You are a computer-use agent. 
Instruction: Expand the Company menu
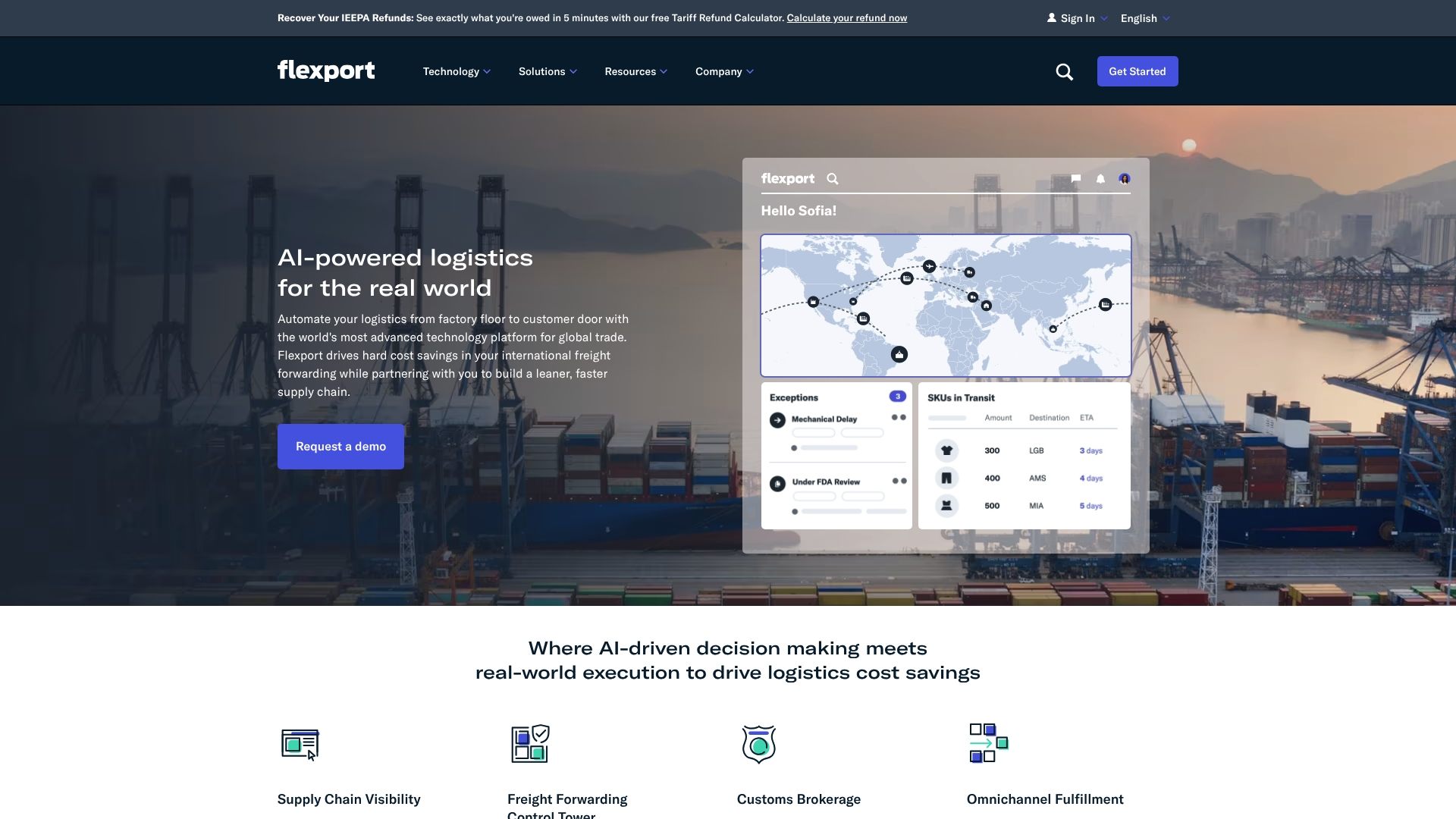724,71
